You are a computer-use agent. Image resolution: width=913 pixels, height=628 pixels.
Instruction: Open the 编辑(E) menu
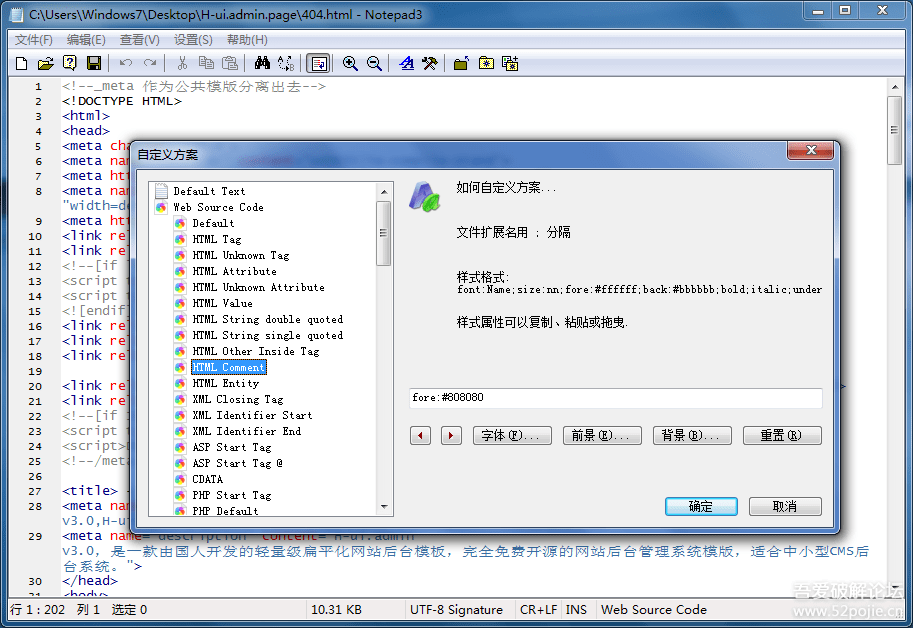click(86, 40)
